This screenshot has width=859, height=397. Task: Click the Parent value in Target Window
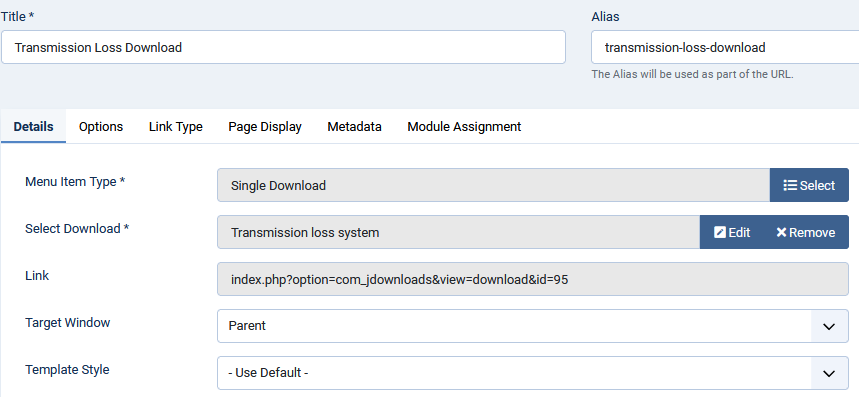click(247, 326)
